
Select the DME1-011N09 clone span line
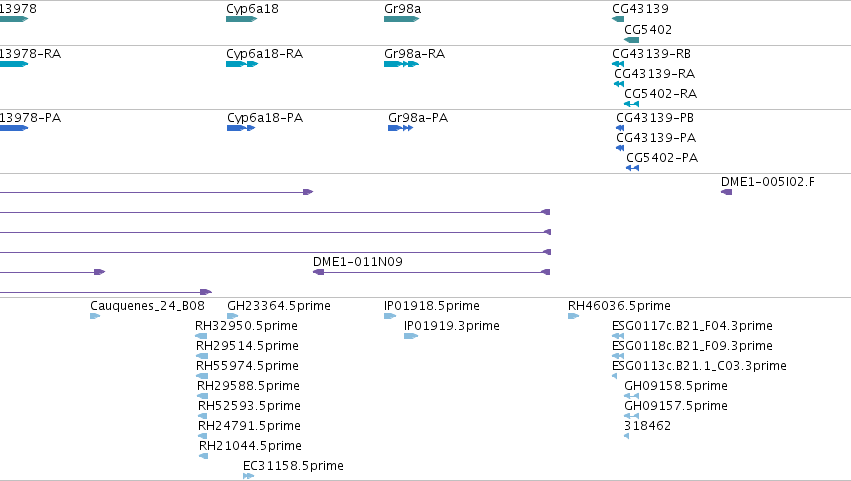(x=432, y=272)
